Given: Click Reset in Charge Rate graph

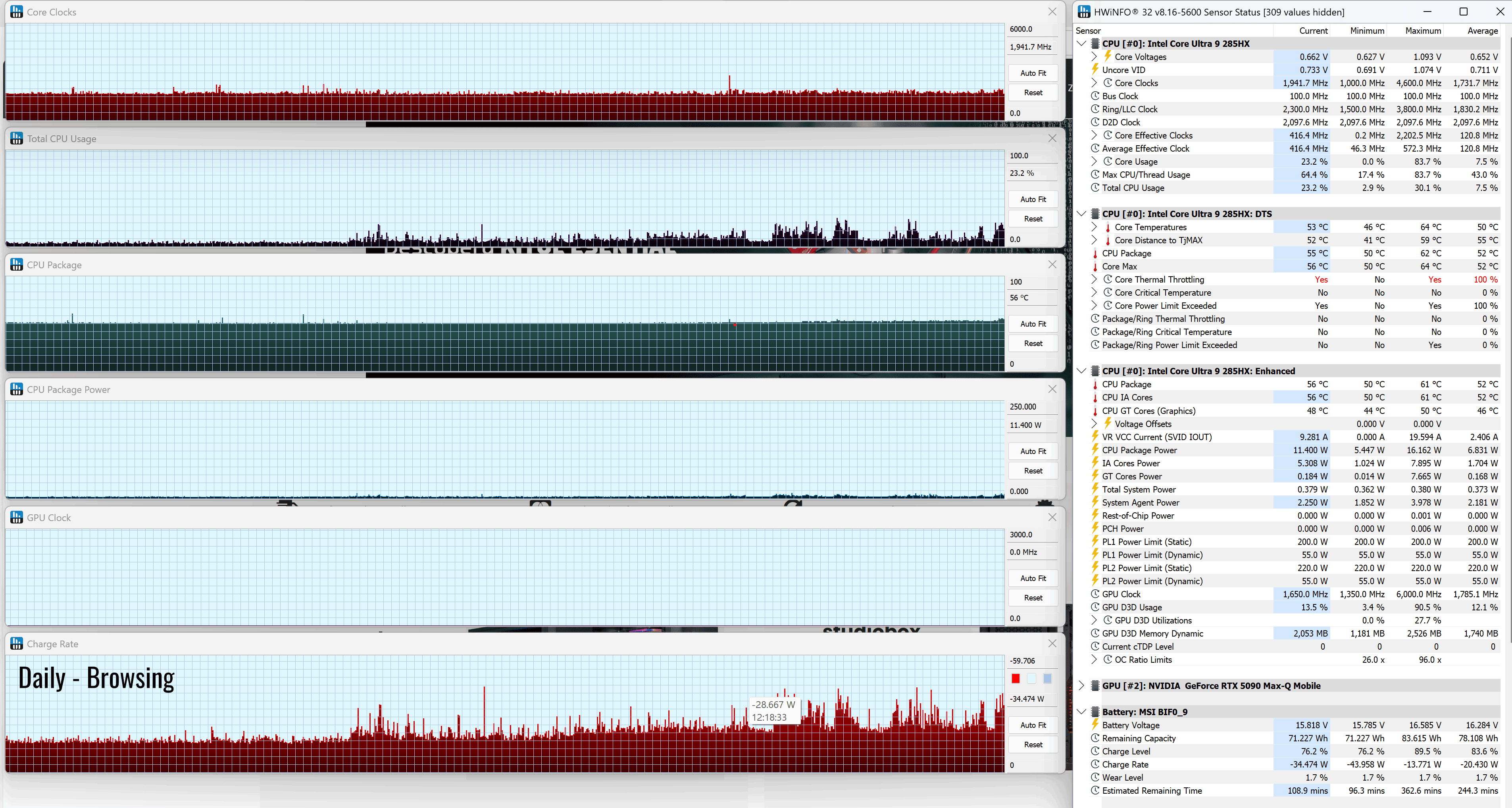Looking at the screenshot, I should 1033,744.
